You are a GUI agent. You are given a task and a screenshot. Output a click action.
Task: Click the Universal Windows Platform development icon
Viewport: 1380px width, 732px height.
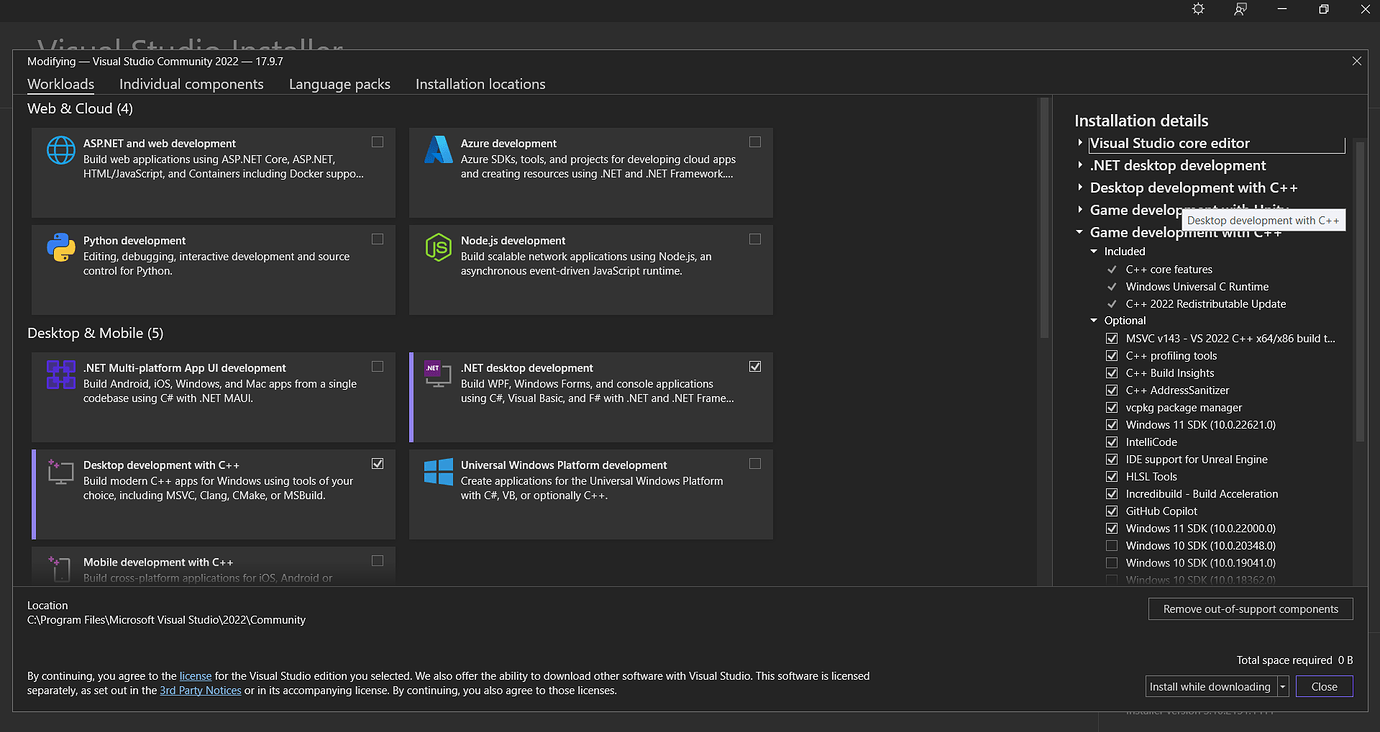pyautogui.click(x=437, y=472)
